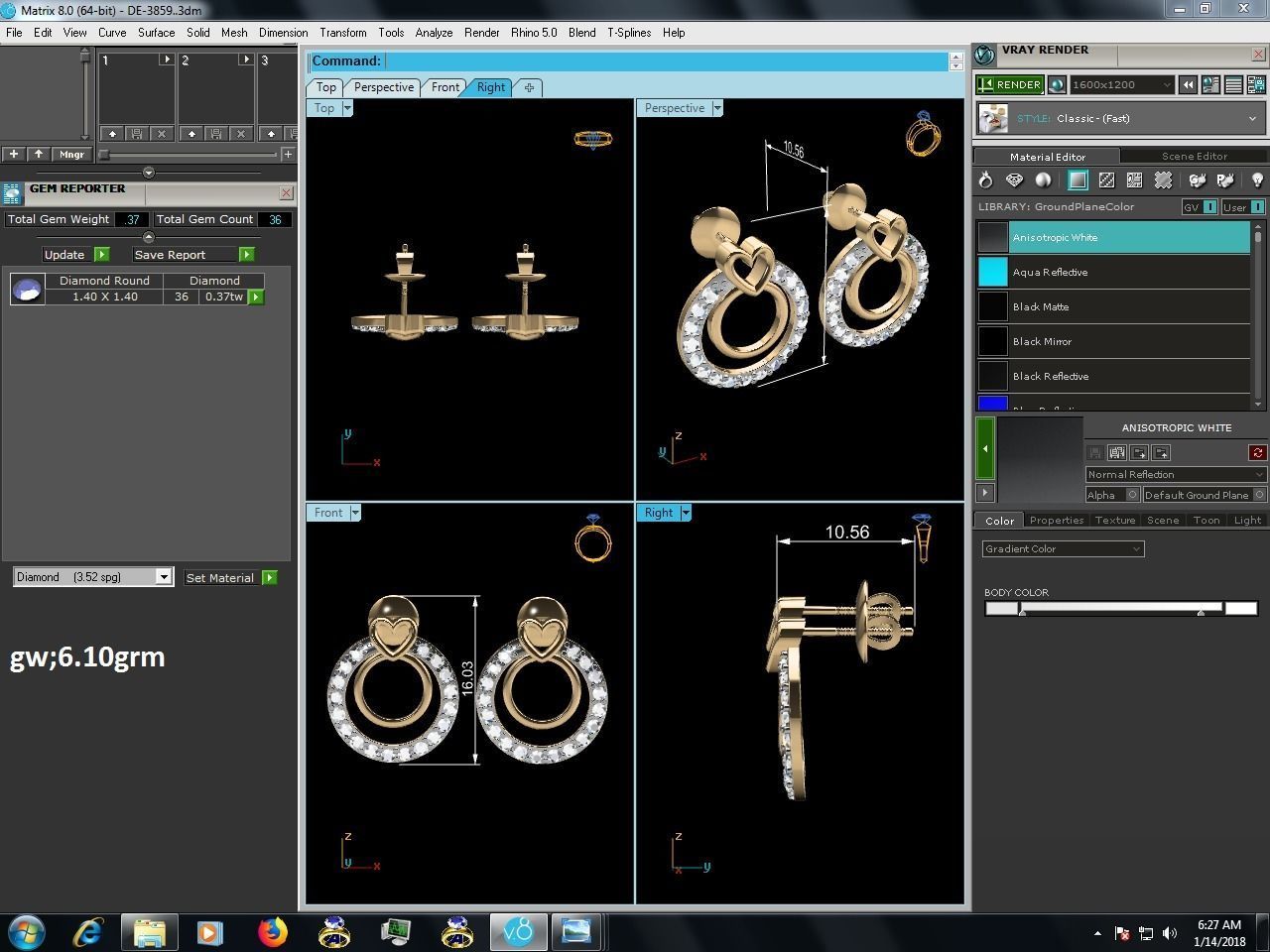Click the green left-arrow apply material button
Viewport: 1270px width, 952px height.
tap(985, 448)
